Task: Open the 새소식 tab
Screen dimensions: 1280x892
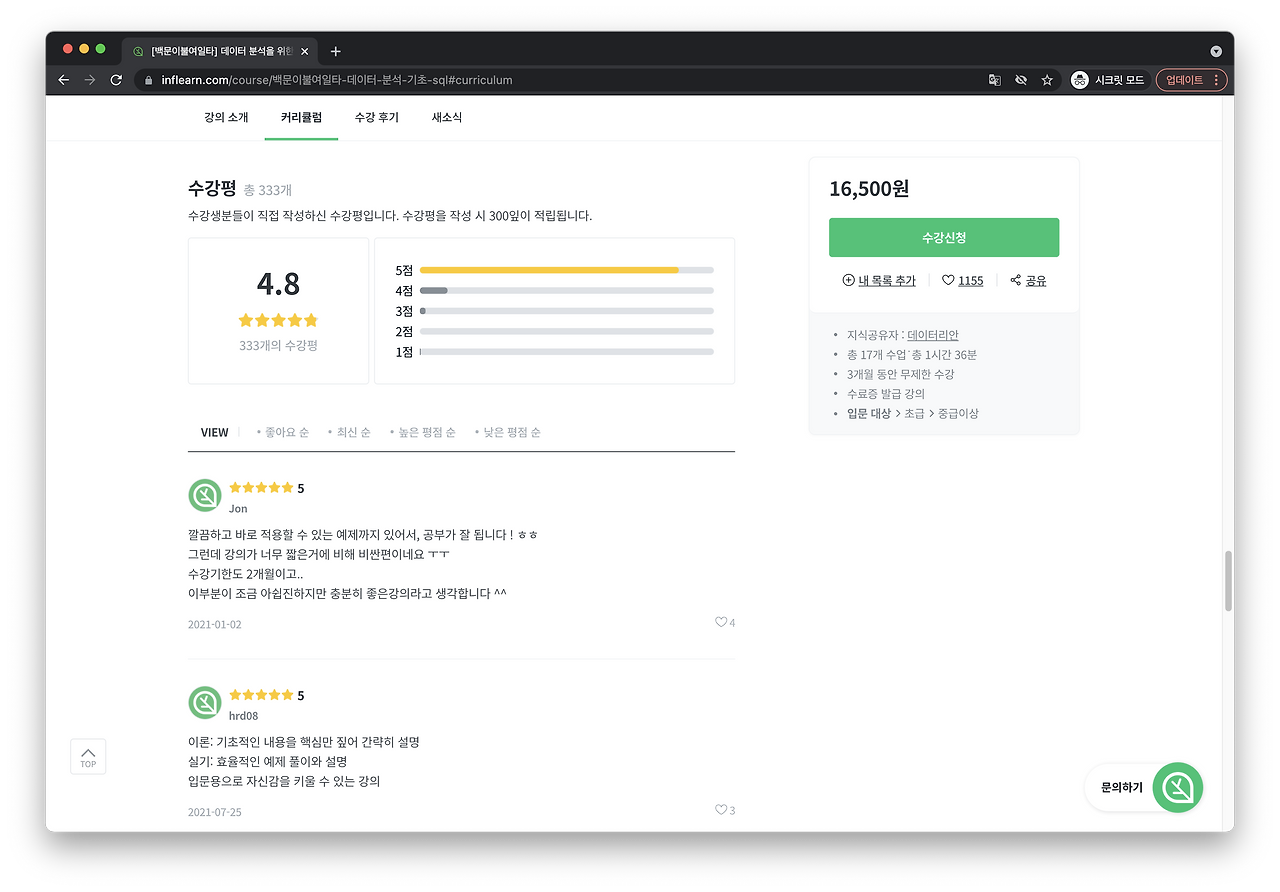Action: point(447,117)
